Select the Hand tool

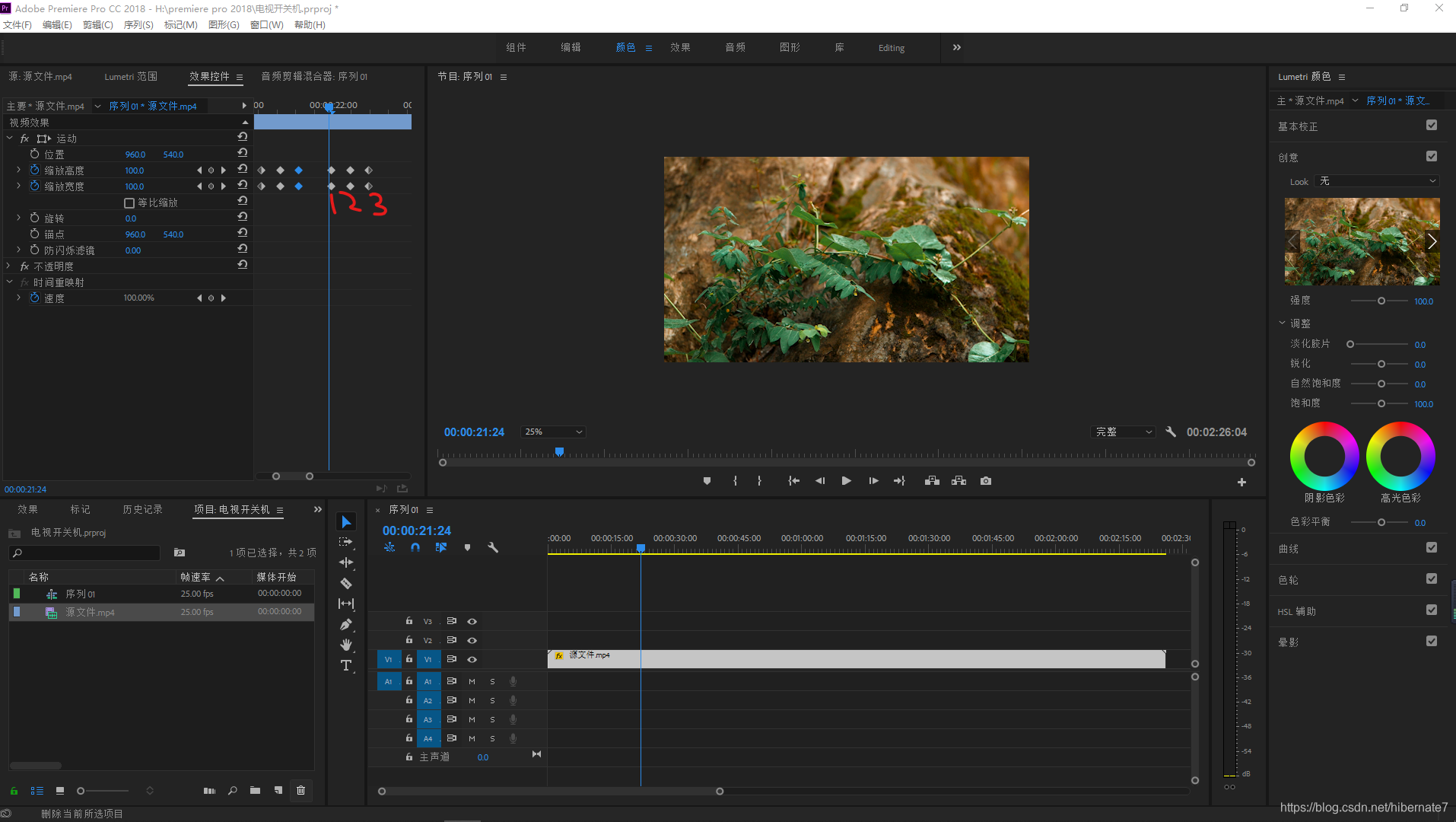click(x=346, y=645)
